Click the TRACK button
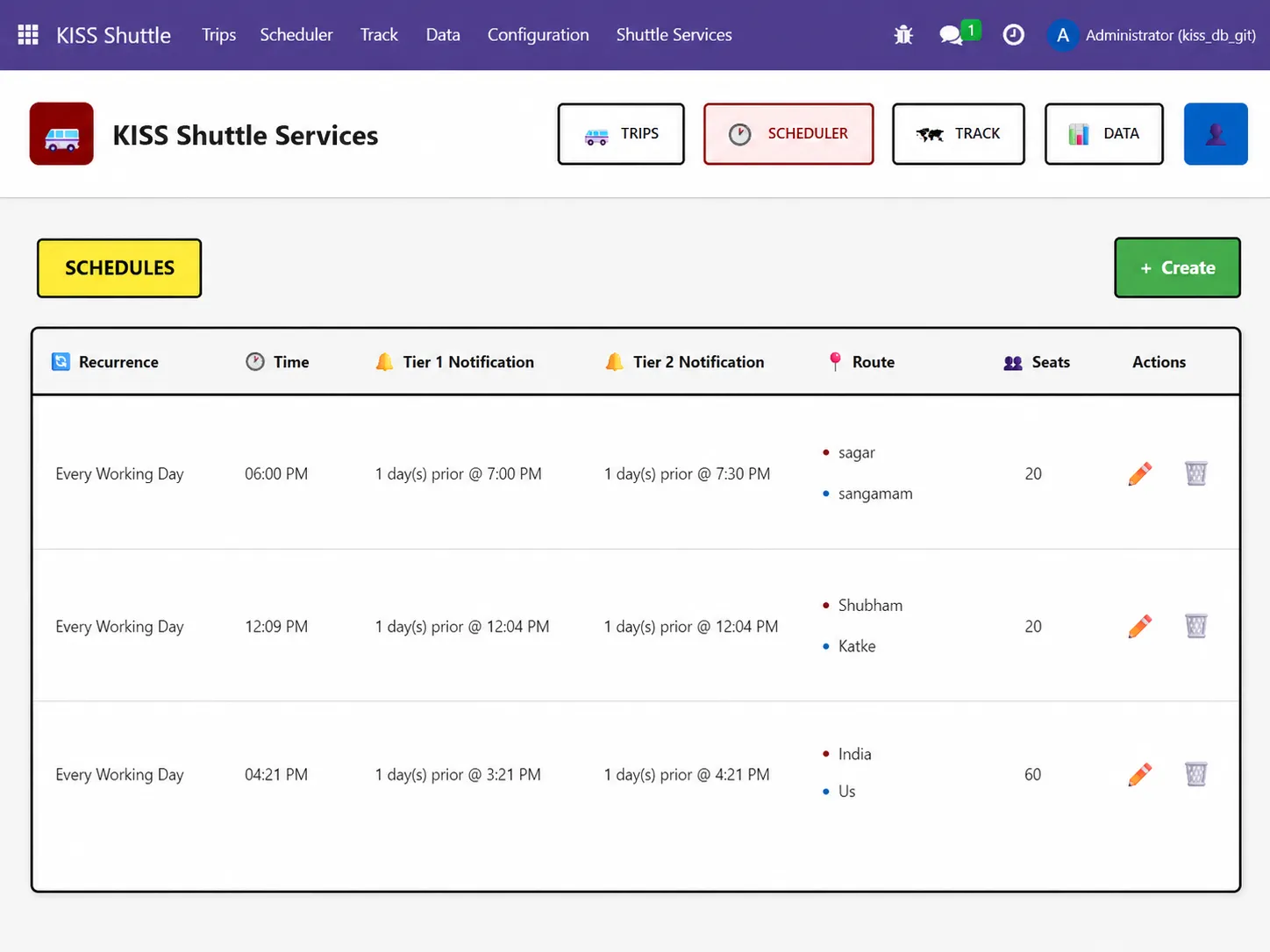 pyautogui.click(x=959, y=134)
